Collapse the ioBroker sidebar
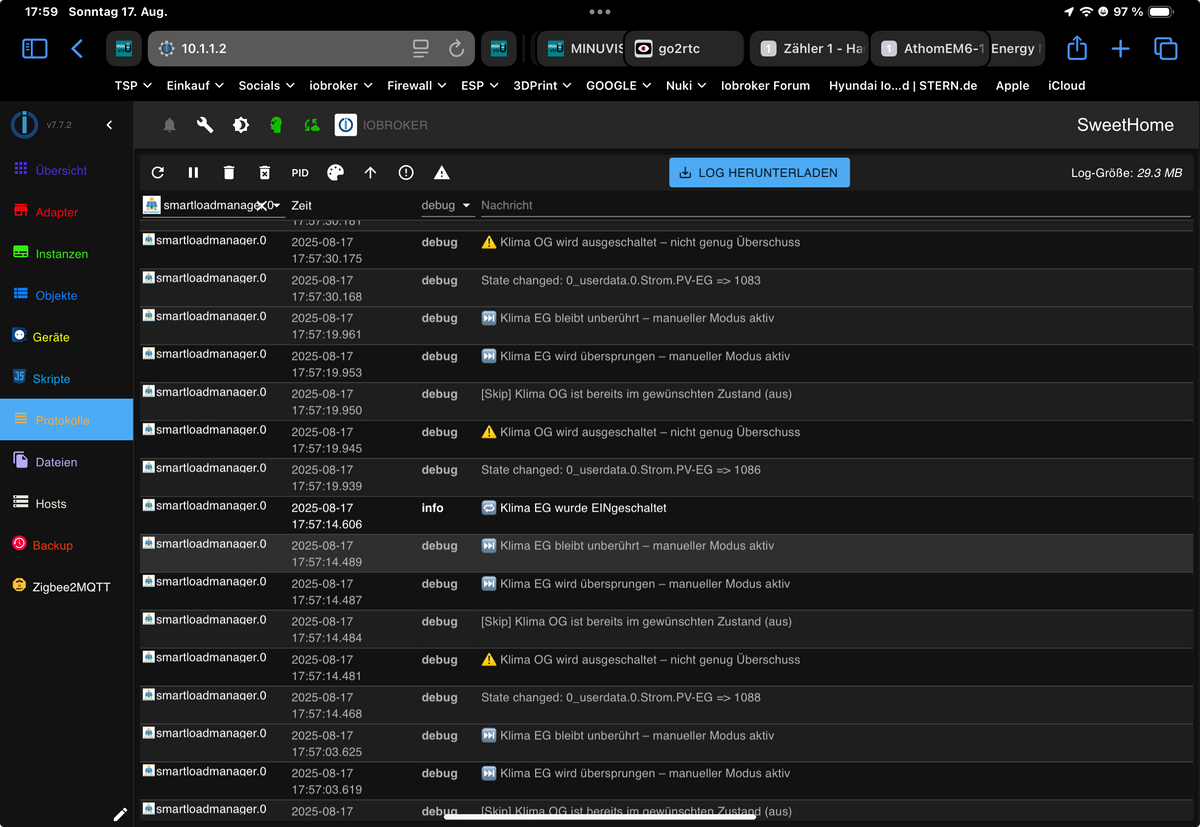The image size is (1200, 827). pos(109,125)
